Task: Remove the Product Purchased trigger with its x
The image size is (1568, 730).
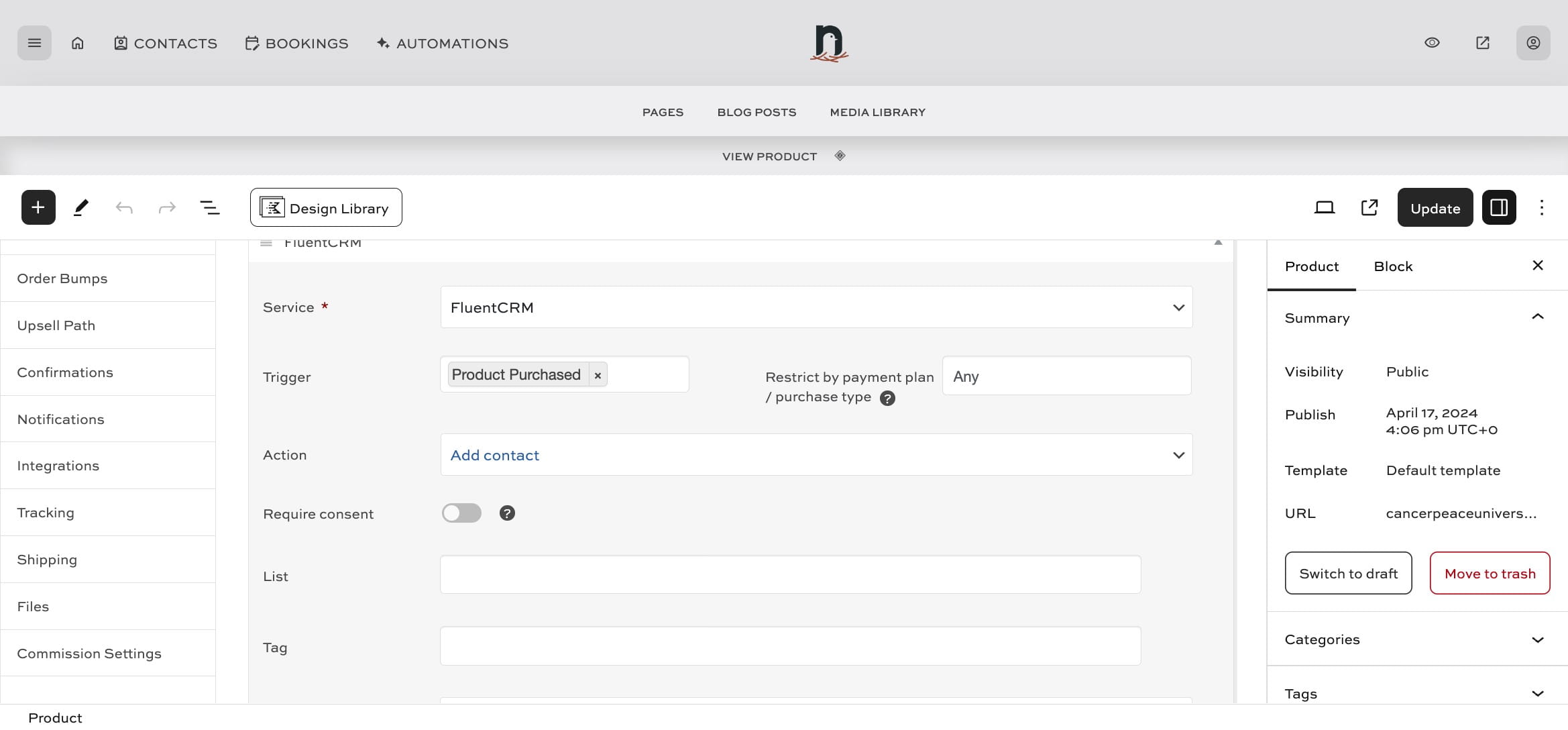Action: pos(597,374)
